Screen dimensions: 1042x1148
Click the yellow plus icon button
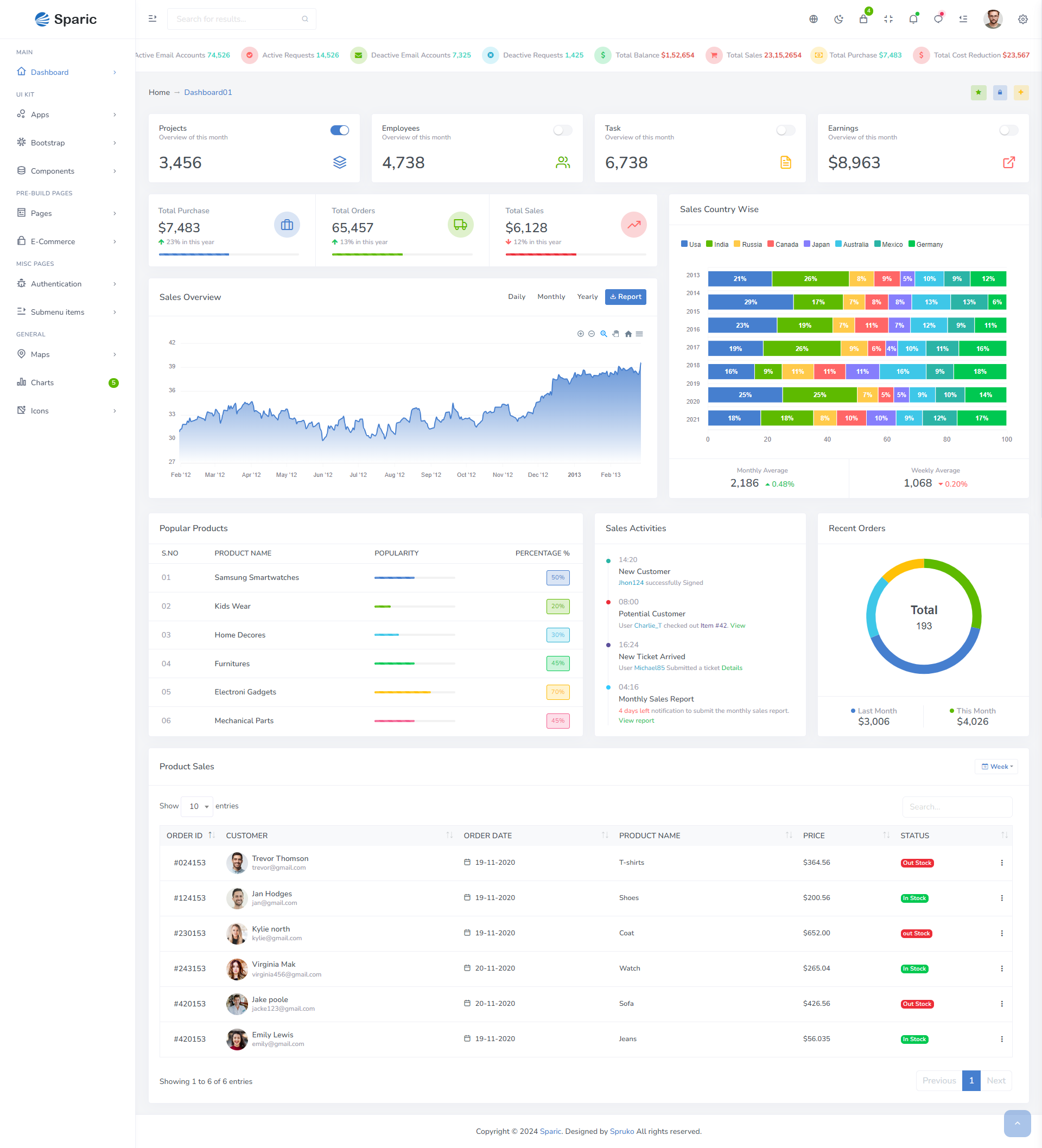1020,92
